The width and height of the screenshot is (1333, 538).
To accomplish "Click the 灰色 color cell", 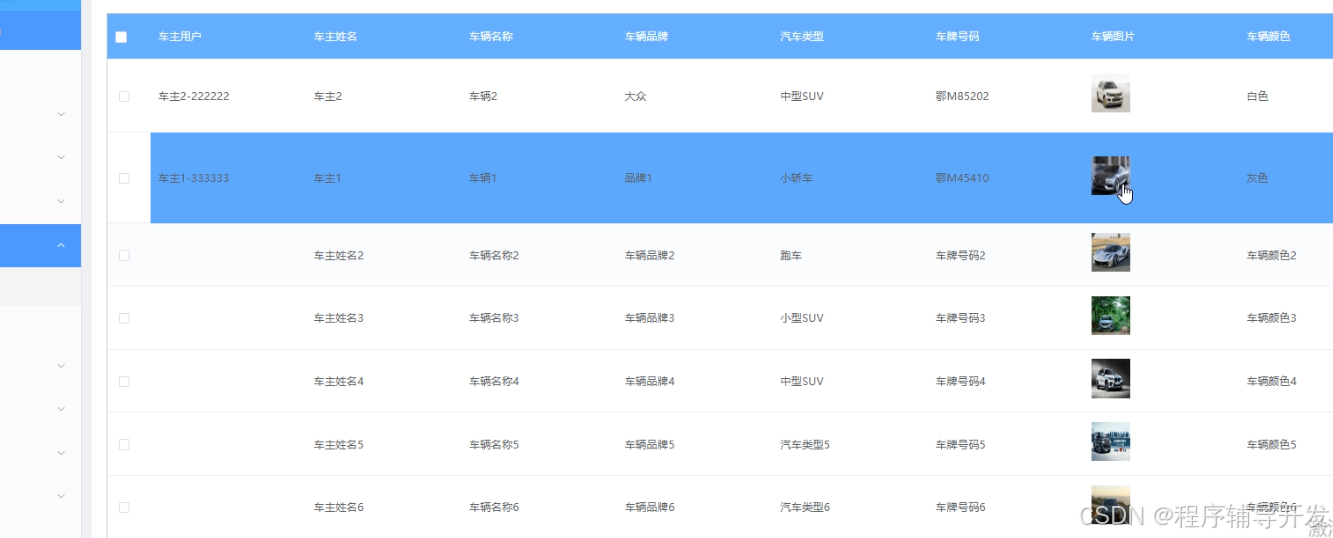I will point(1257,178).
